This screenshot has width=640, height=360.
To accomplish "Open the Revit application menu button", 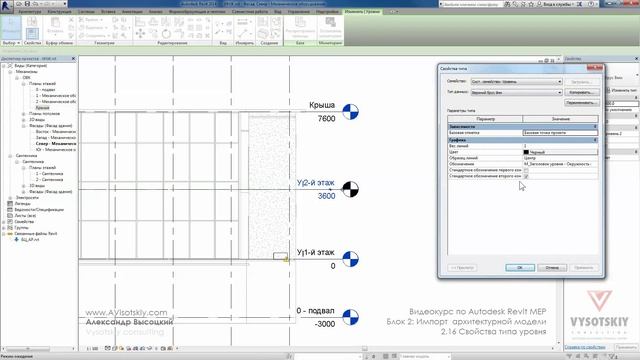I will [x=6, y=6].
